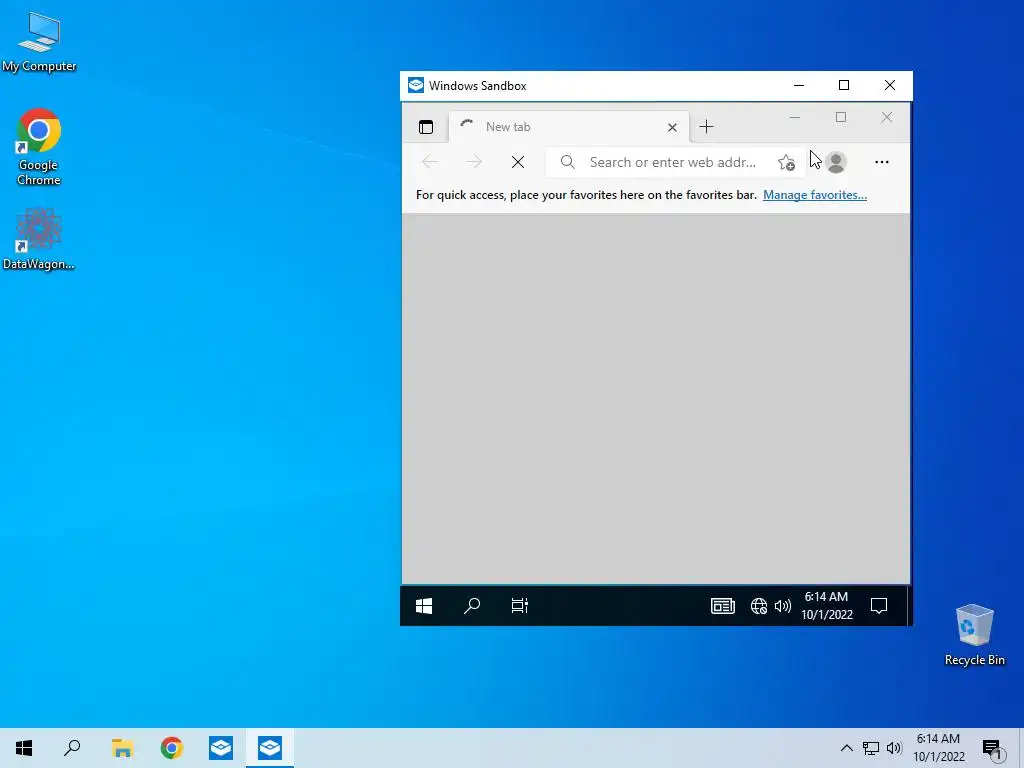Select the active Windows Sandbox taskbar button
This screenshot has width=1024, height=768.
[270, 748]
